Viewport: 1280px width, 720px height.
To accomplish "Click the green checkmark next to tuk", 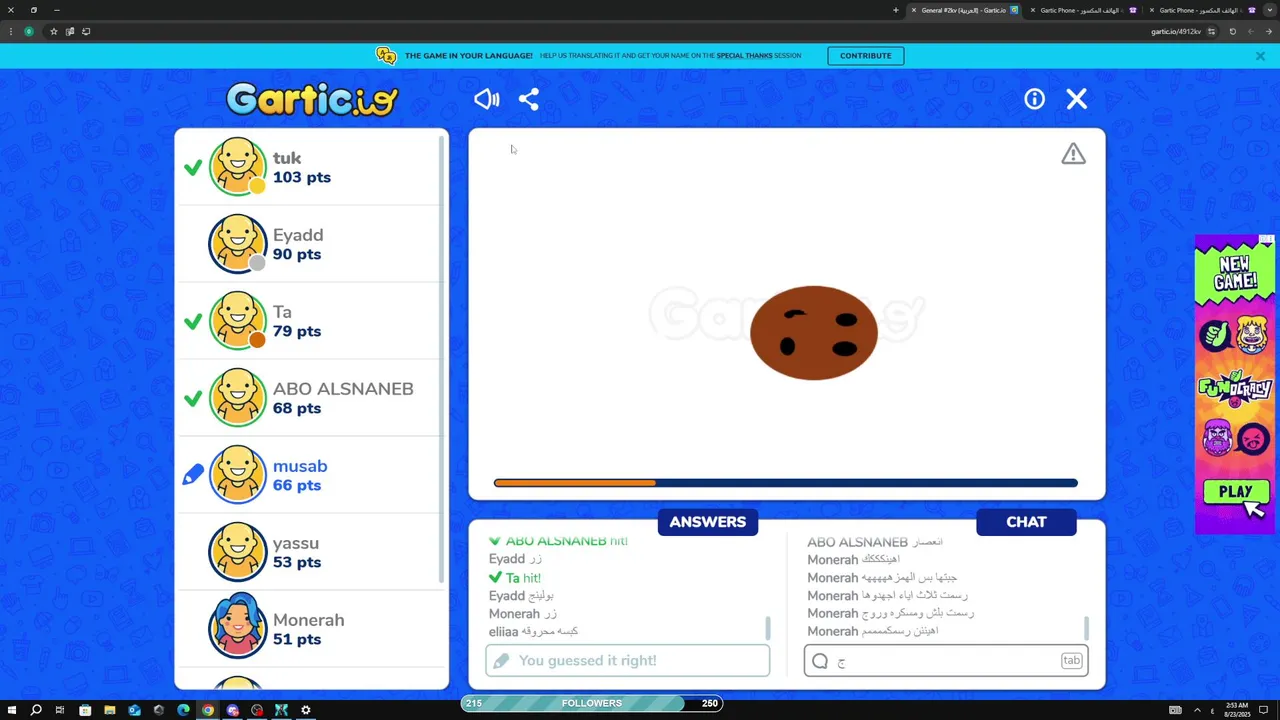I will click(193, 168).
